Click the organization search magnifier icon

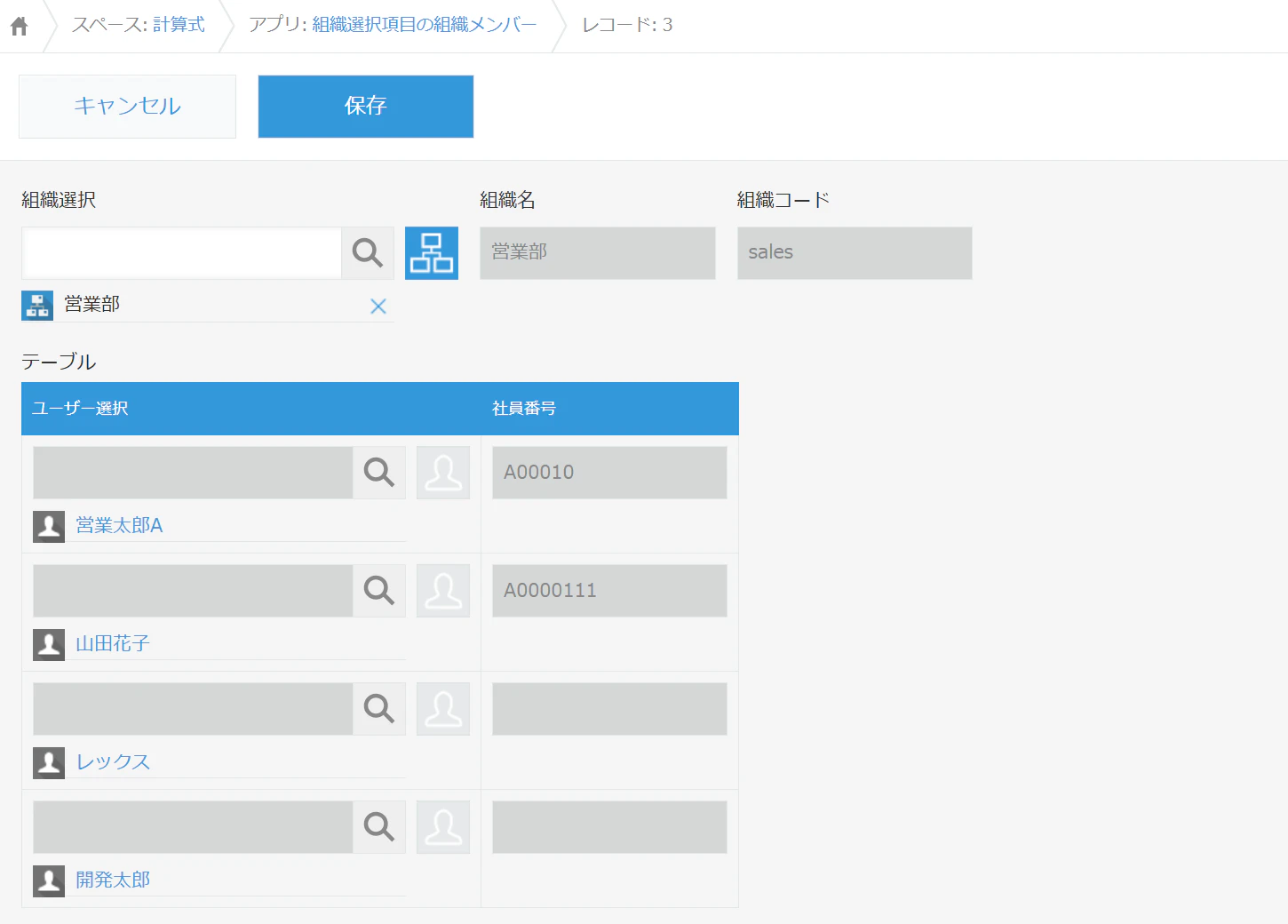coord(368,253)
